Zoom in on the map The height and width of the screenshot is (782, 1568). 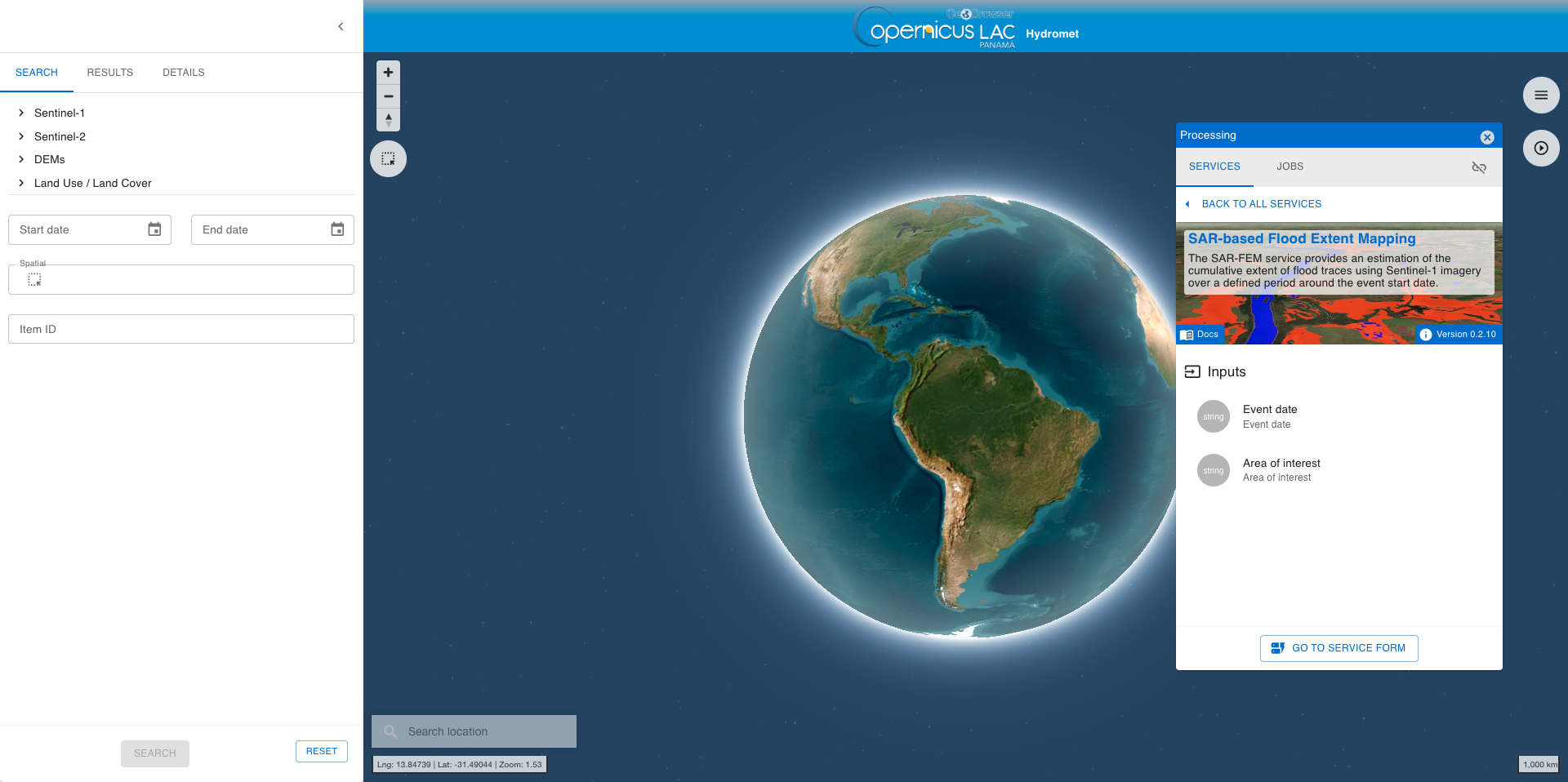tap(388, 73)
